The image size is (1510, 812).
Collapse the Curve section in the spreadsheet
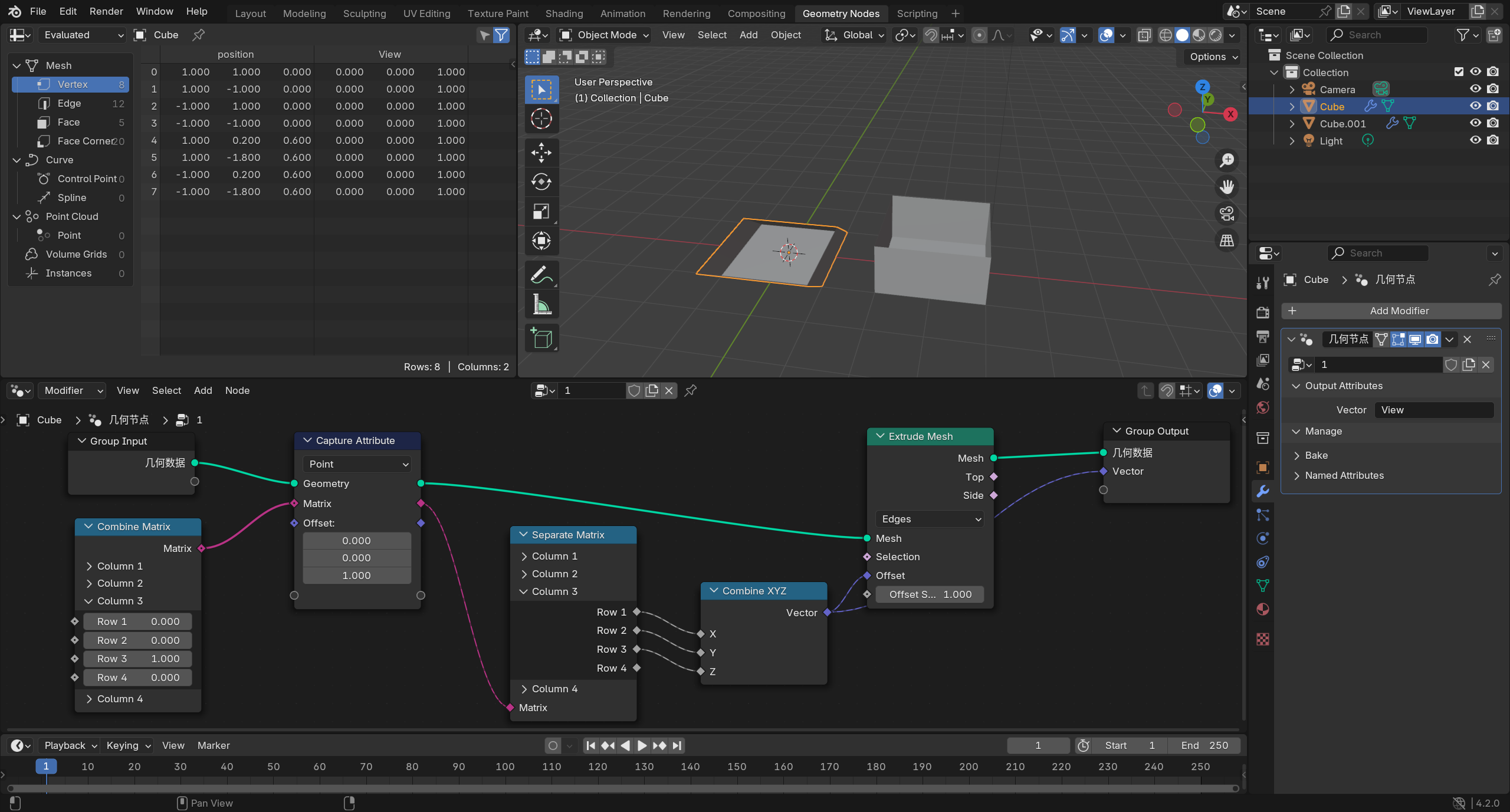[x=17, y=160]
